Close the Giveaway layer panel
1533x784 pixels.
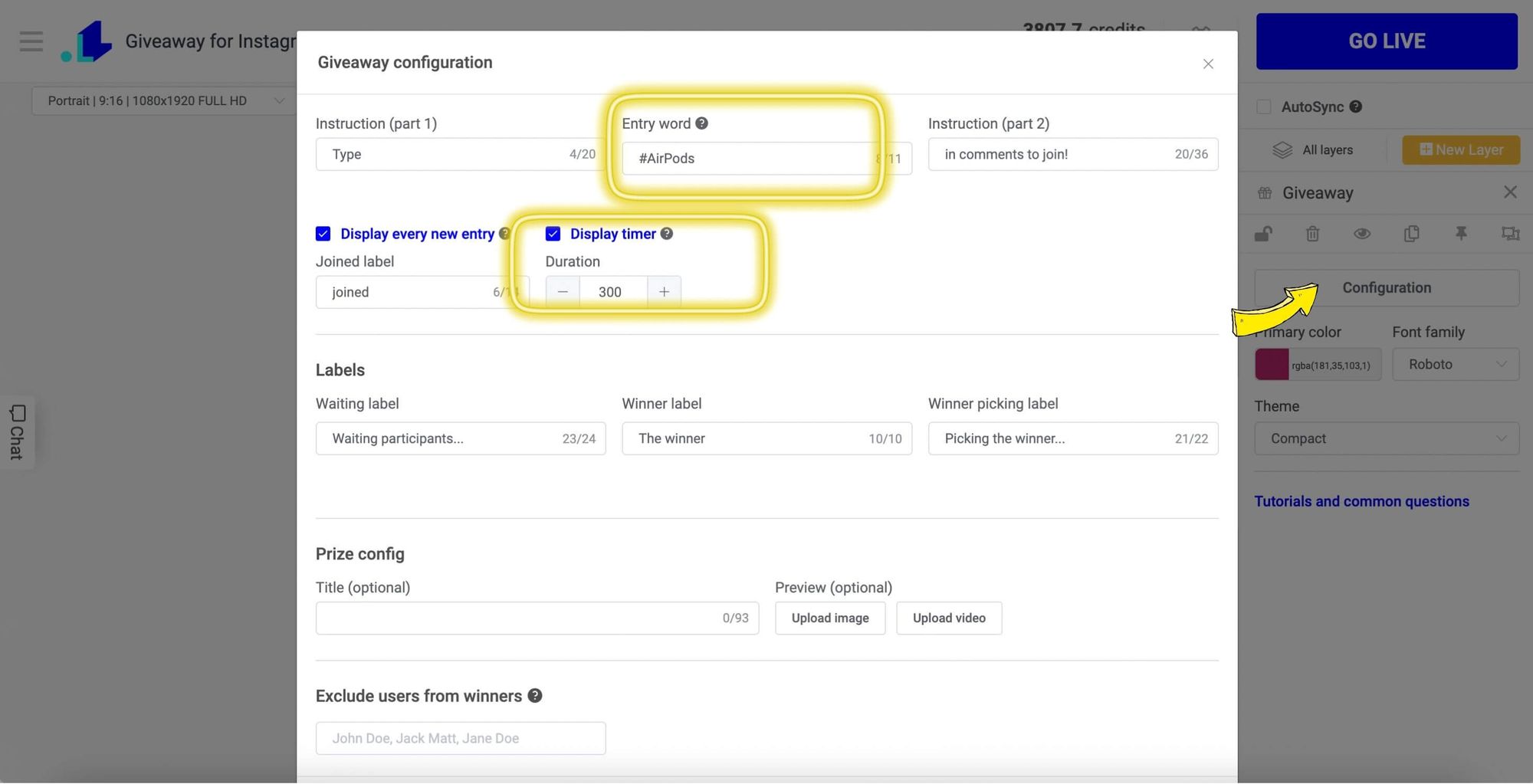click(x=1510, y=192)
